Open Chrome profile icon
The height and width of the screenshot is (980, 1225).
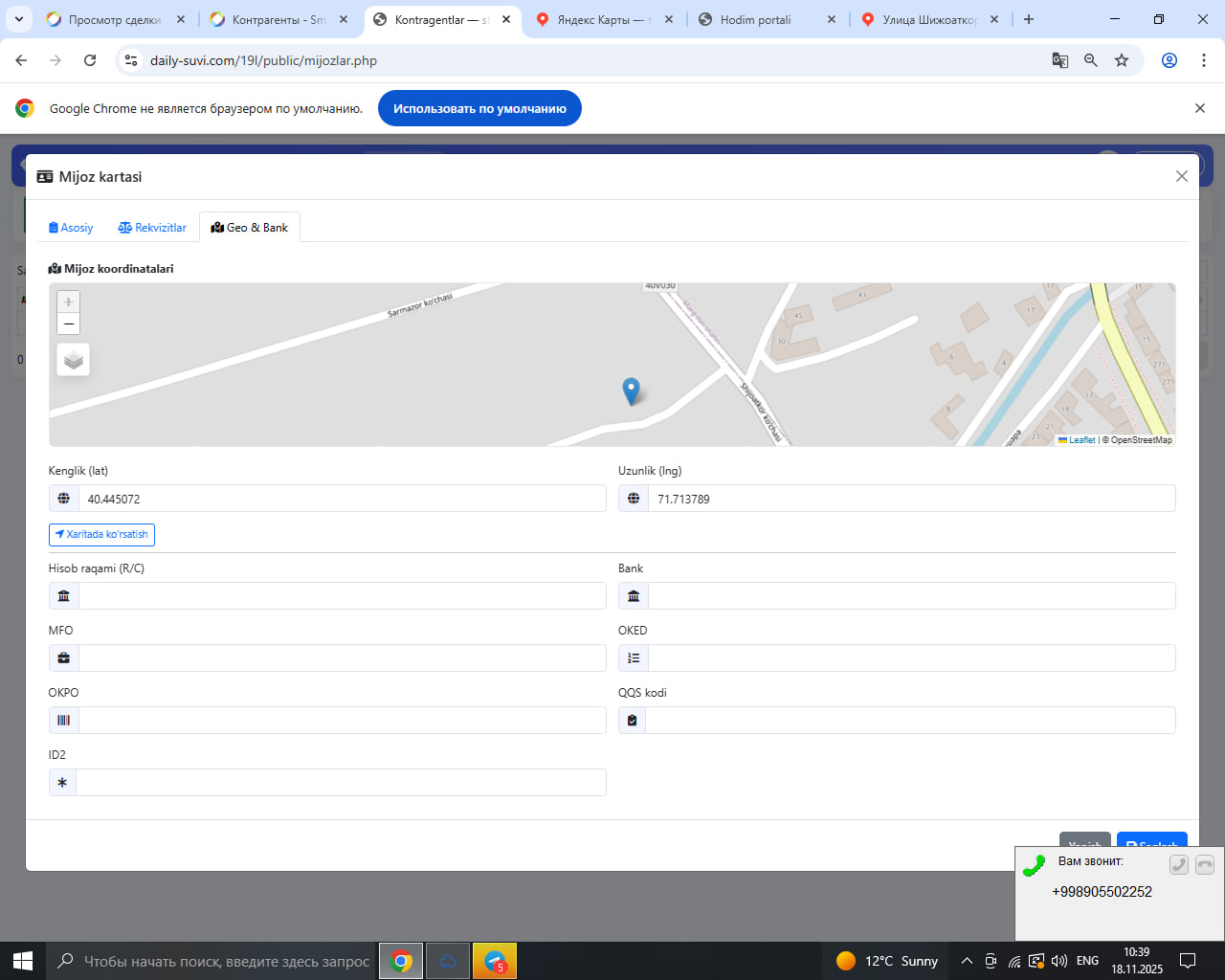(x=1169, y=60)
